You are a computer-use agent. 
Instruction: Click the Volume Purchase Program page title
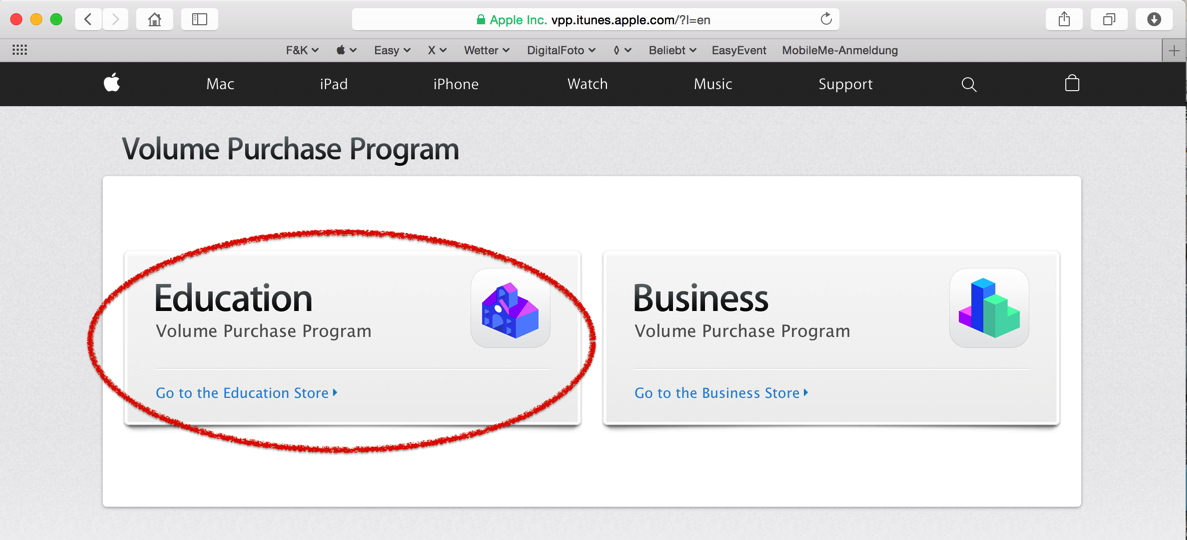point(291,149)
